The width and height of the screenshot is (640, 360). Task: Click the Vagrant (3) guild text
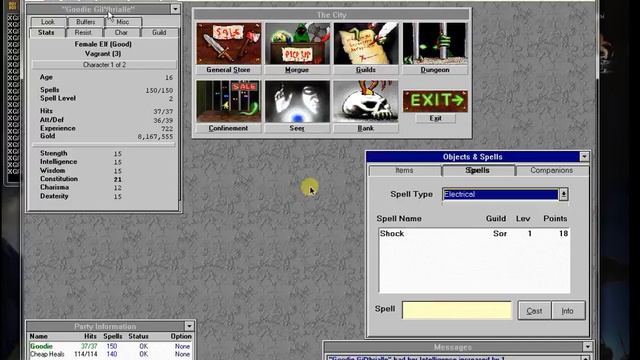tap(103, 53)
